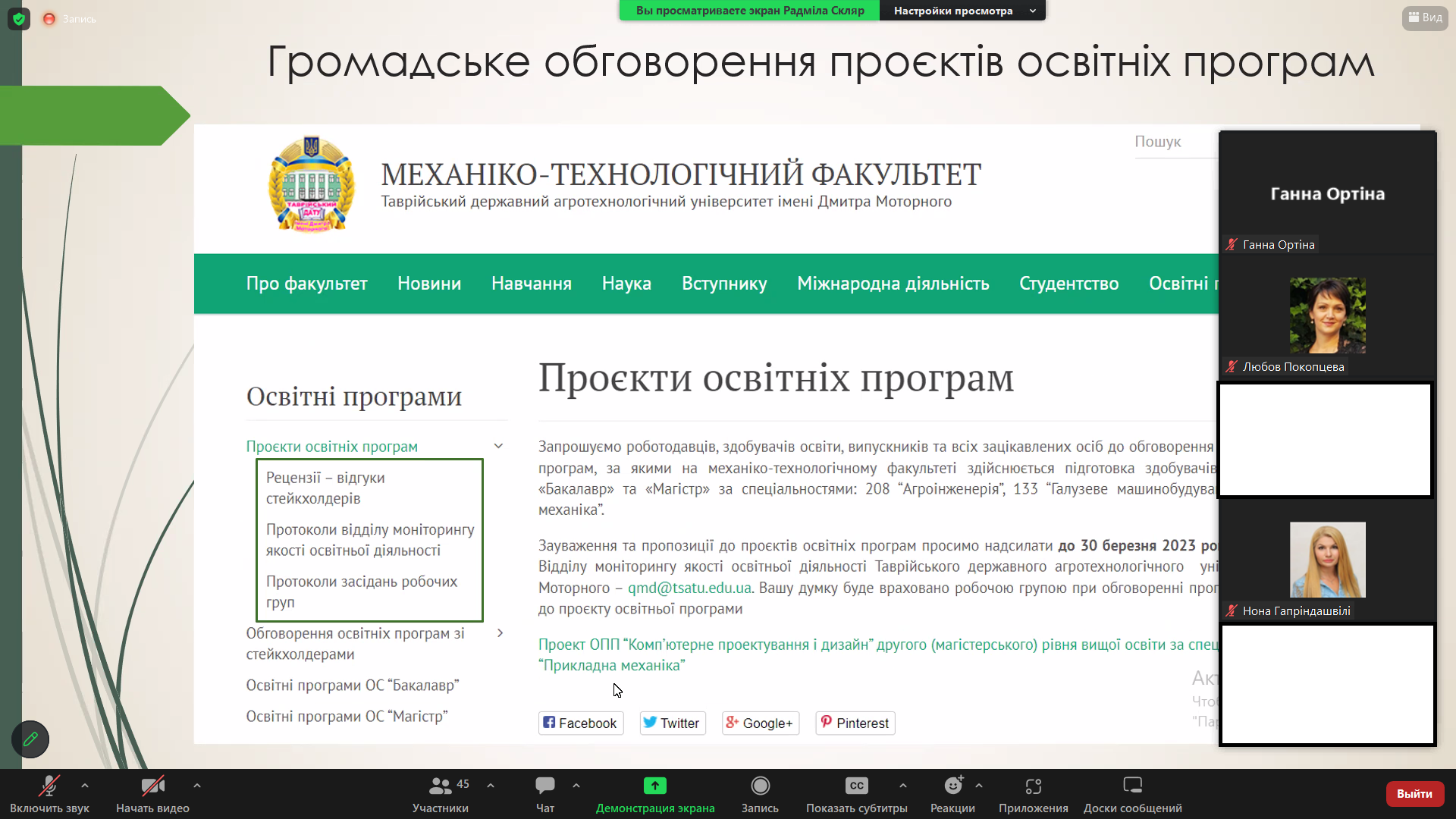This screenshot has width=1456, height=819.
Task: Start video with camera icon
Action: [152, 786]
